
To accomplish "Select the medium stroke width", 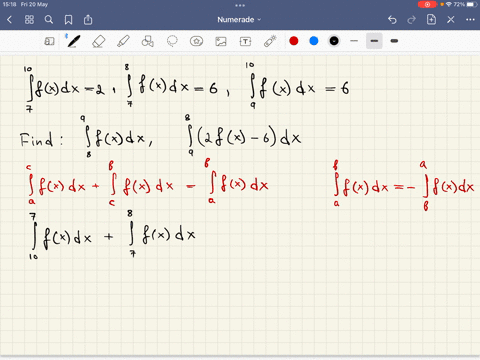I will (374, 41).
